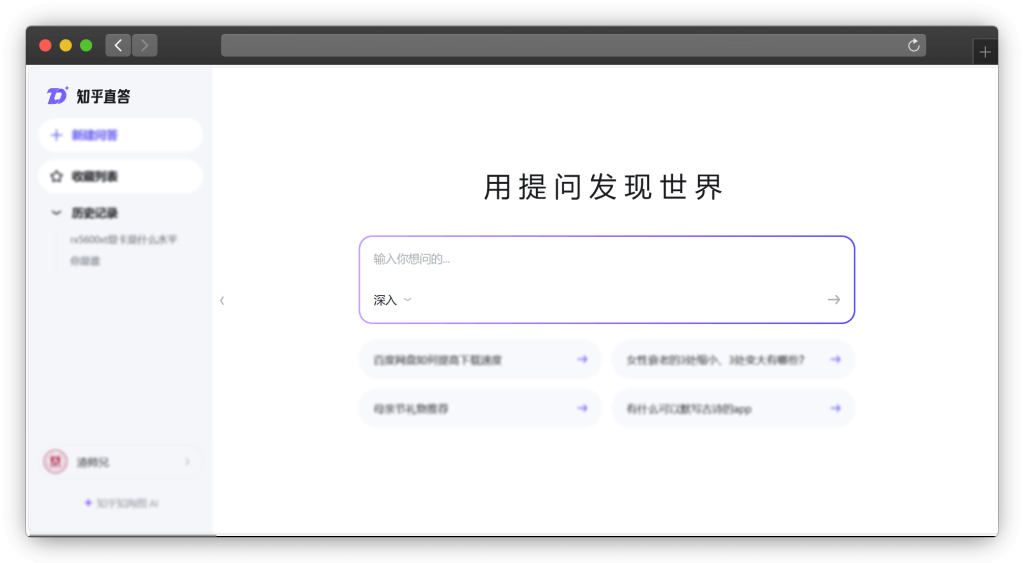Click the 知乎直答 logo

pos(88,96)
